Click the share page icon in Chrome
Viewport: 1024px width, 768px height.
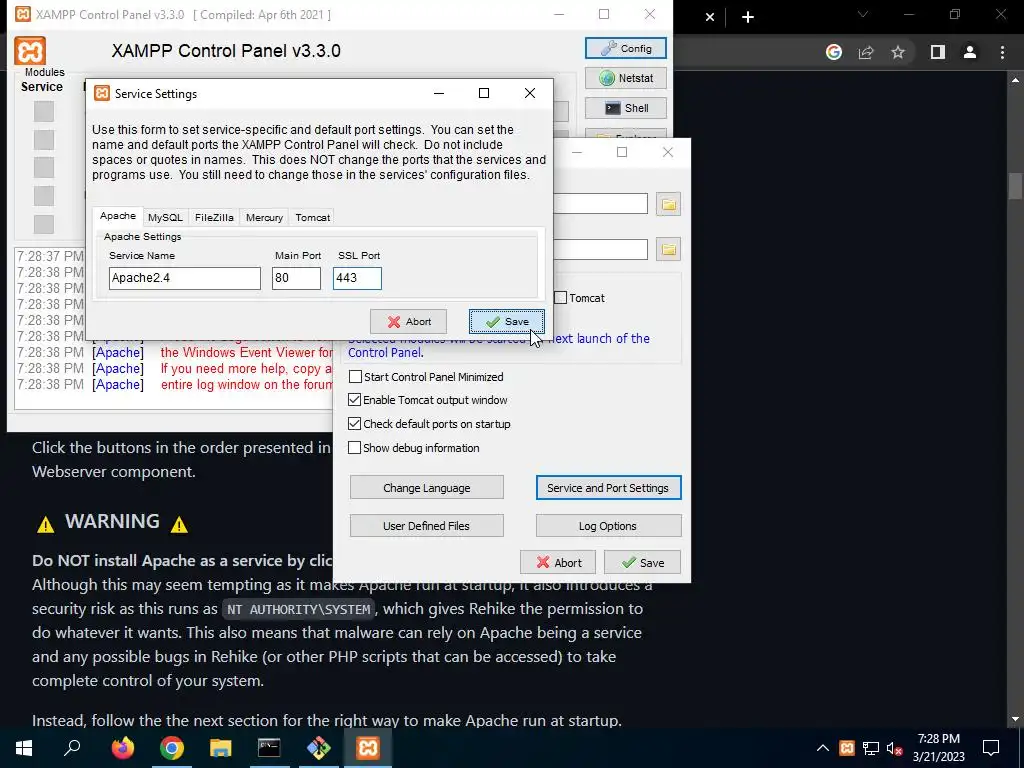click(866, 52)
